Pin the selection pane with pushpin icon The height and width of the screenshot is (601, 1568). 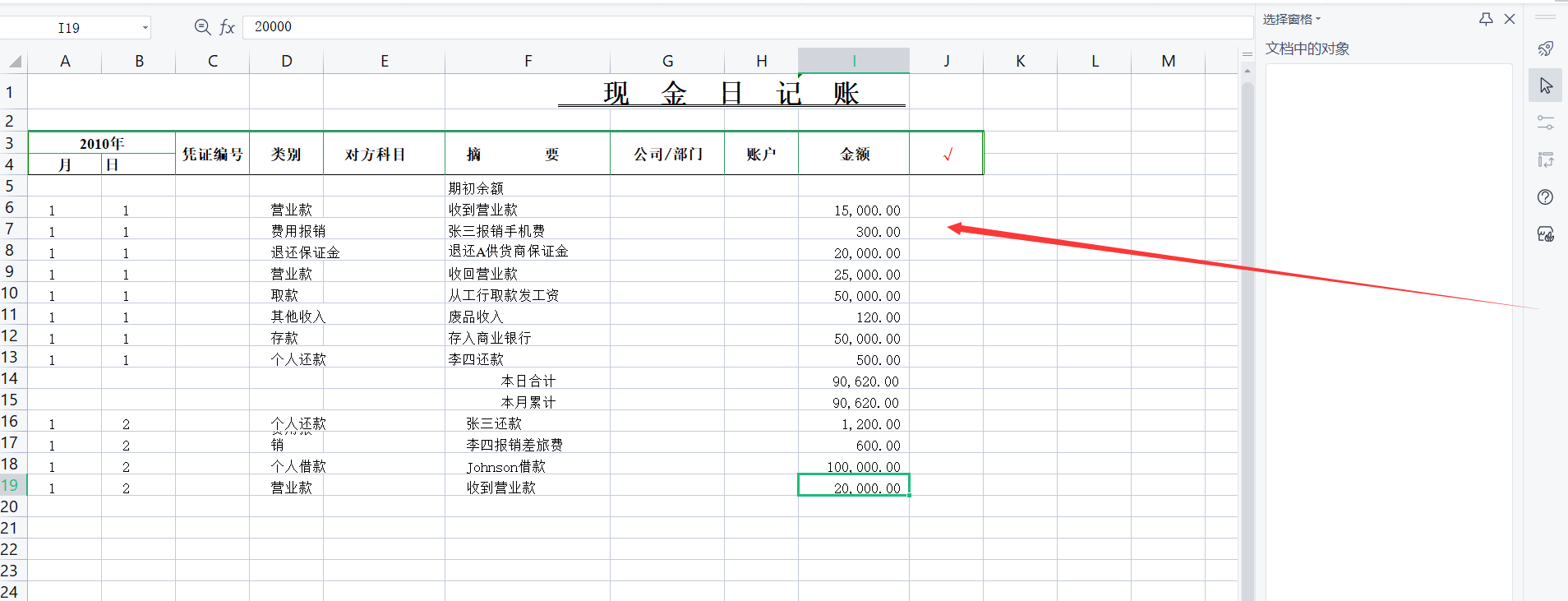1486,19
